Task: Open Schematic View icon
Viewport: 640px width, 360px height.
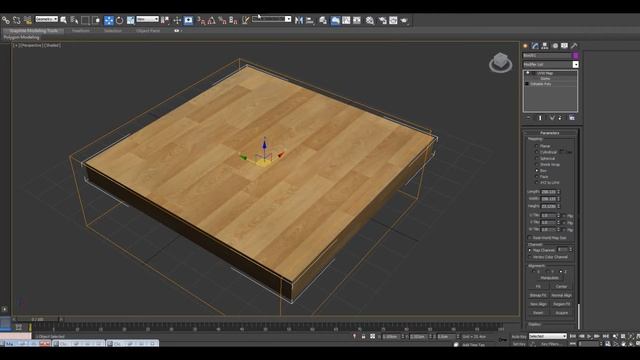Action: [x=357, y=20]
